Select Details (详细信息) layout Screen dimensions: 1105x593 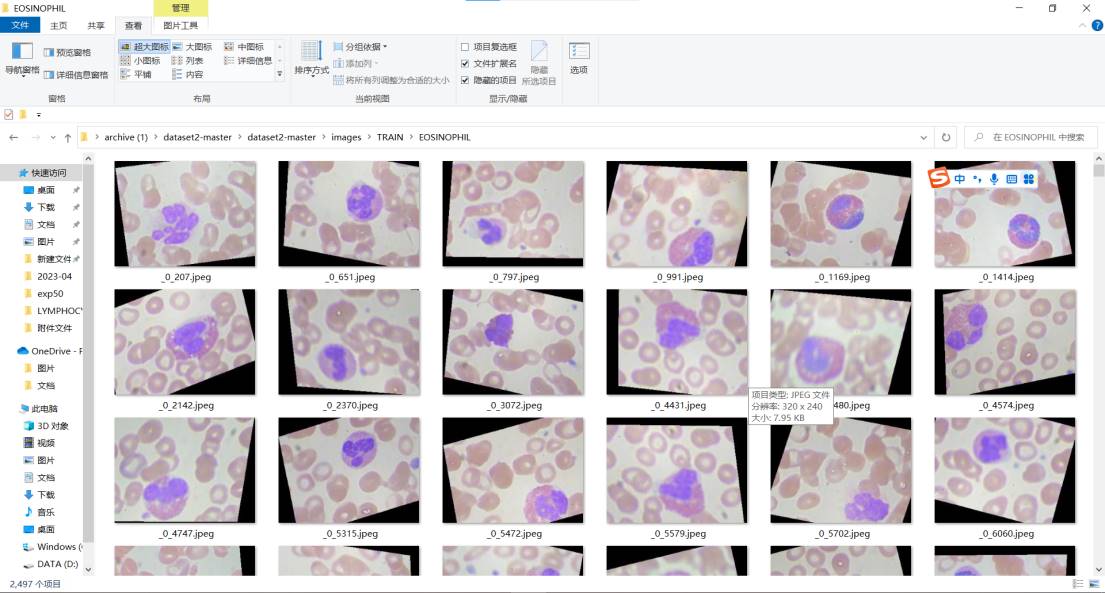click(x=248, y=61)
